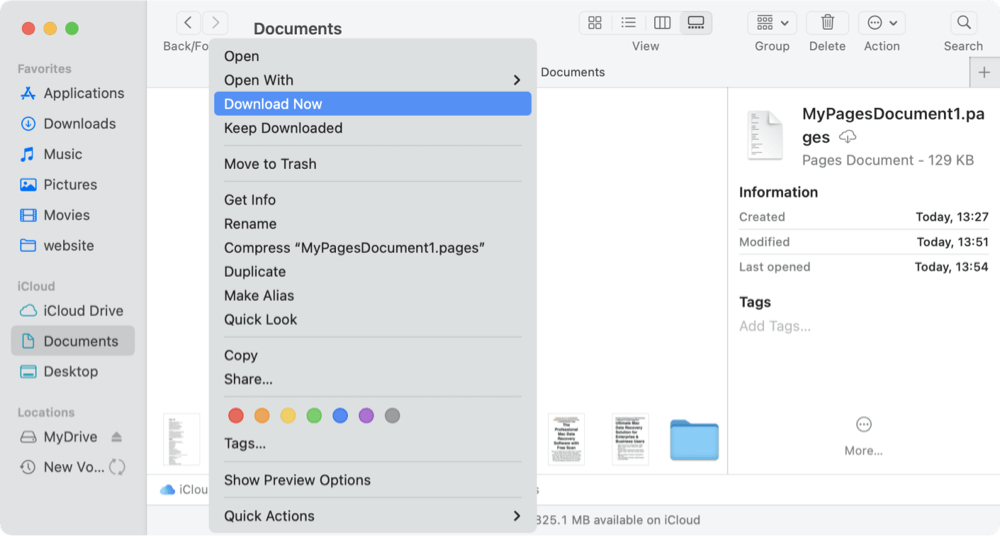
Task: Apply the purple tag color
Action: click(366, 416)
